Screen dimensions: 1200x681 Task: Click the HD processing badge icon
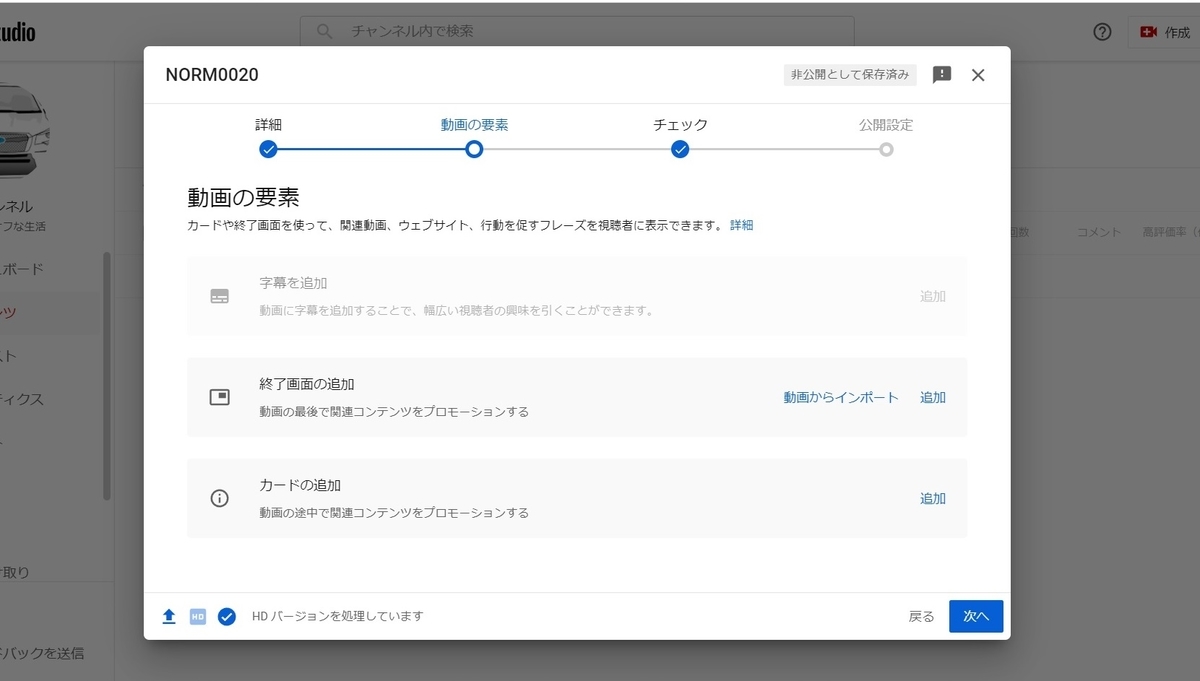(x=196, y=616)
